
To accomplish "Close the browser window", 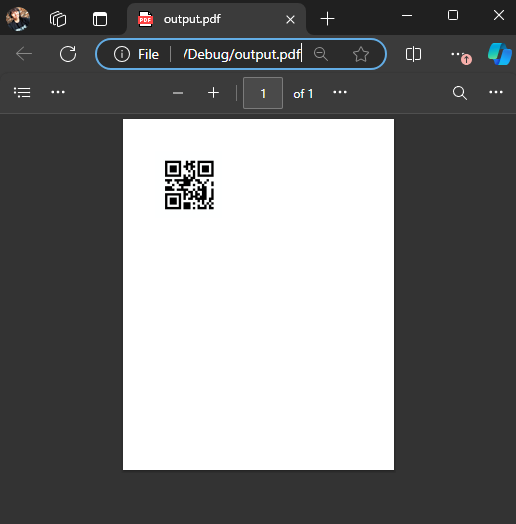I will (499, 15).
